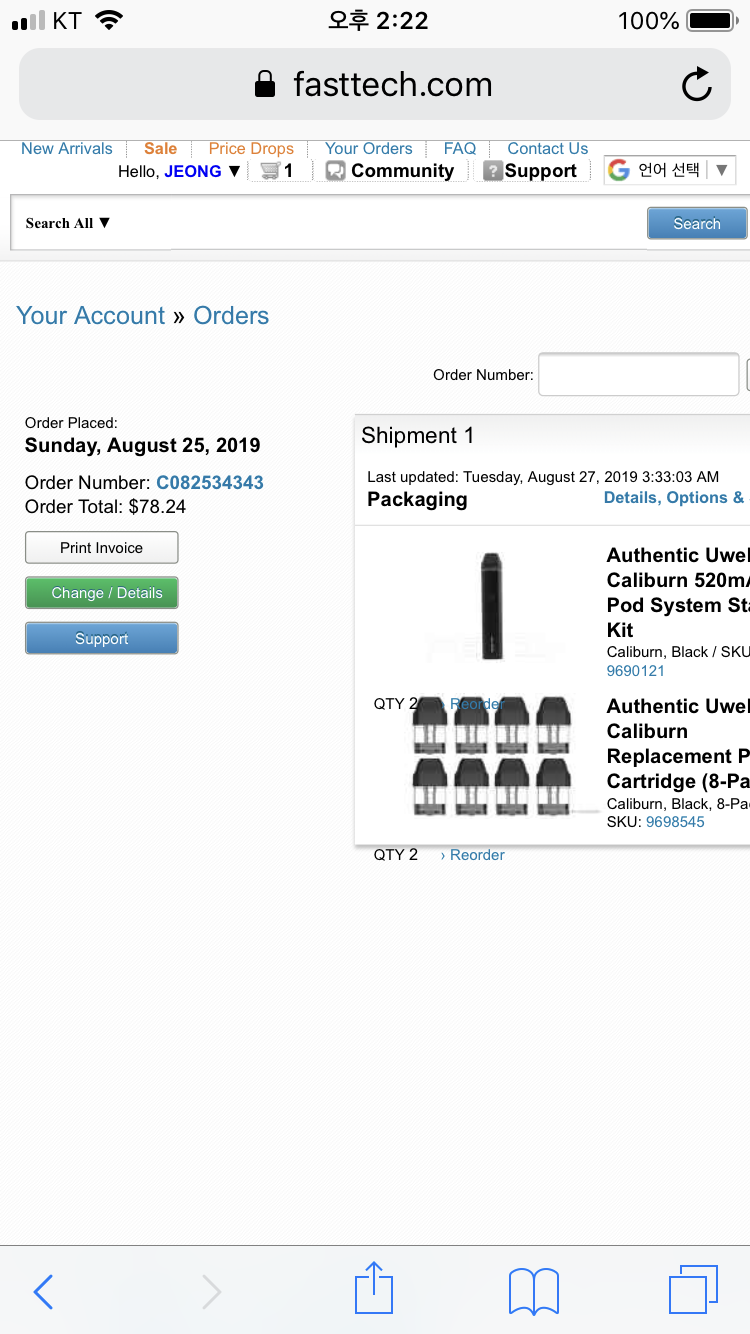Click the green Change / Details button
750x1334 pixels.
click(x=102, y=593)
